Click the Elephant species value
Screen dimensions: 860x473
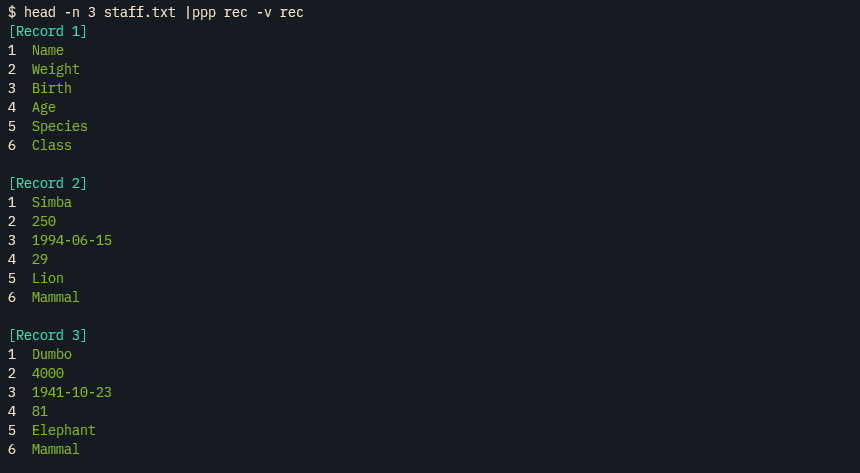tap(64, 431)
